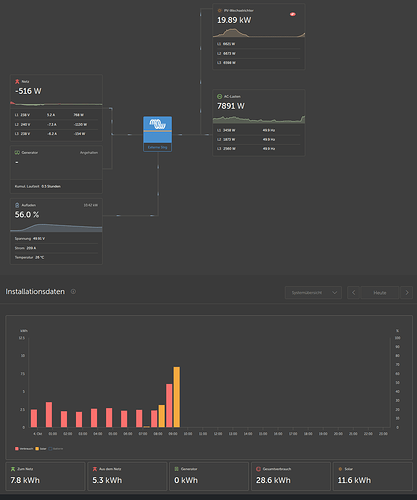Click the External link under Victron tile
The width and height of the screenshot is (417, 500).
point(158,147)
